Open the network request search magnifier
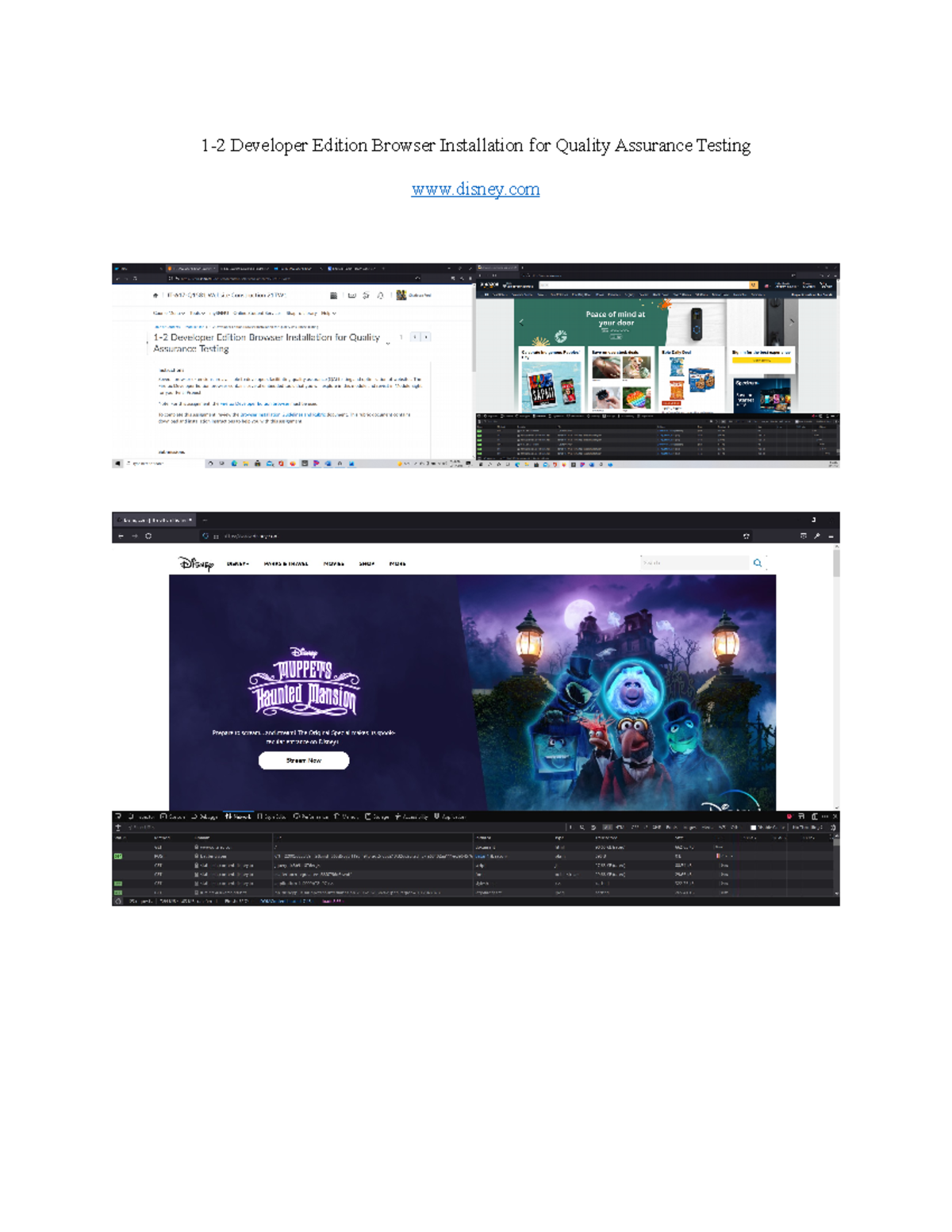Image resolution: width=952 pixels, height=1232 pixels. (582, 829)
